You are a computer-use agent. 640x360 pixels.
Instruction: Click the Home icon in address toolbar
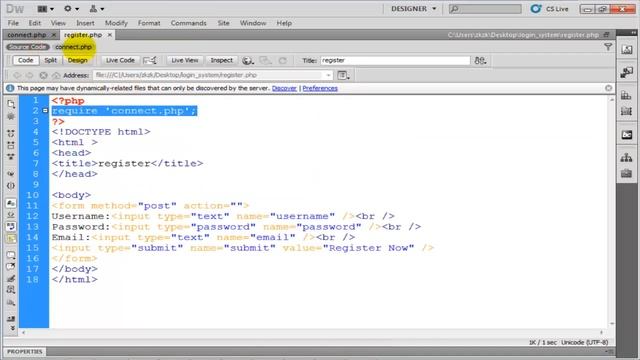(56, 75)
